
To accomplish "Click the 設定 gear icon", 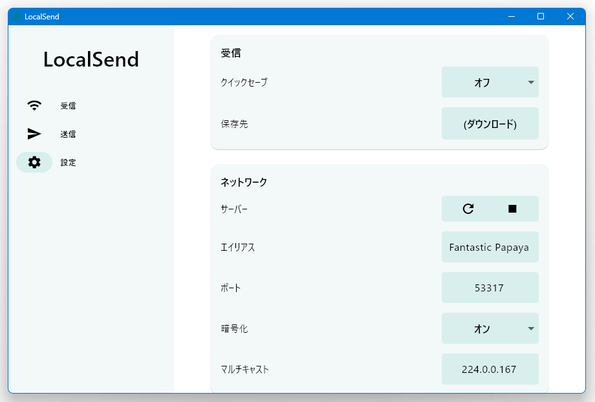I will (34, 162).
